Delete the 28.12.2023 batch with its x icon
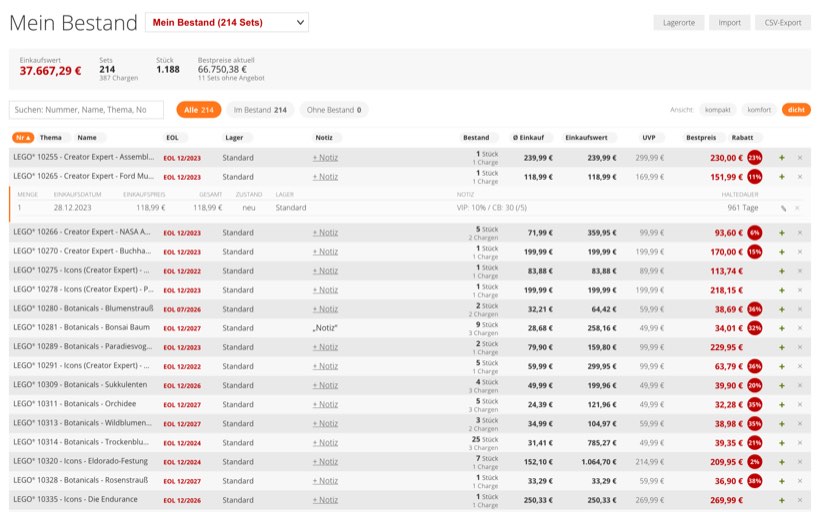820x512 pixels. [x=798, y=208]
